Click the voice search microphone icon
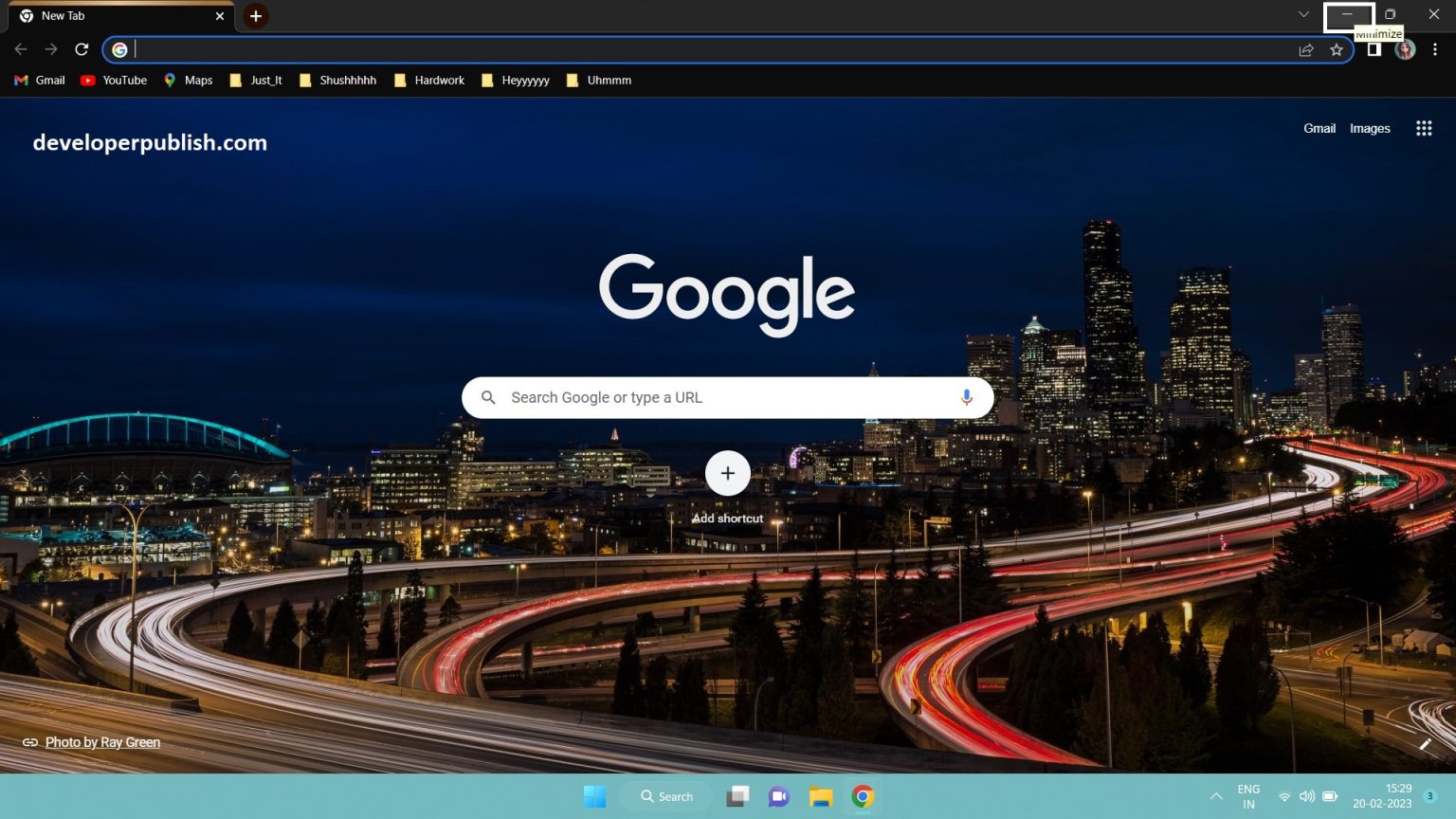 (967, 397)
